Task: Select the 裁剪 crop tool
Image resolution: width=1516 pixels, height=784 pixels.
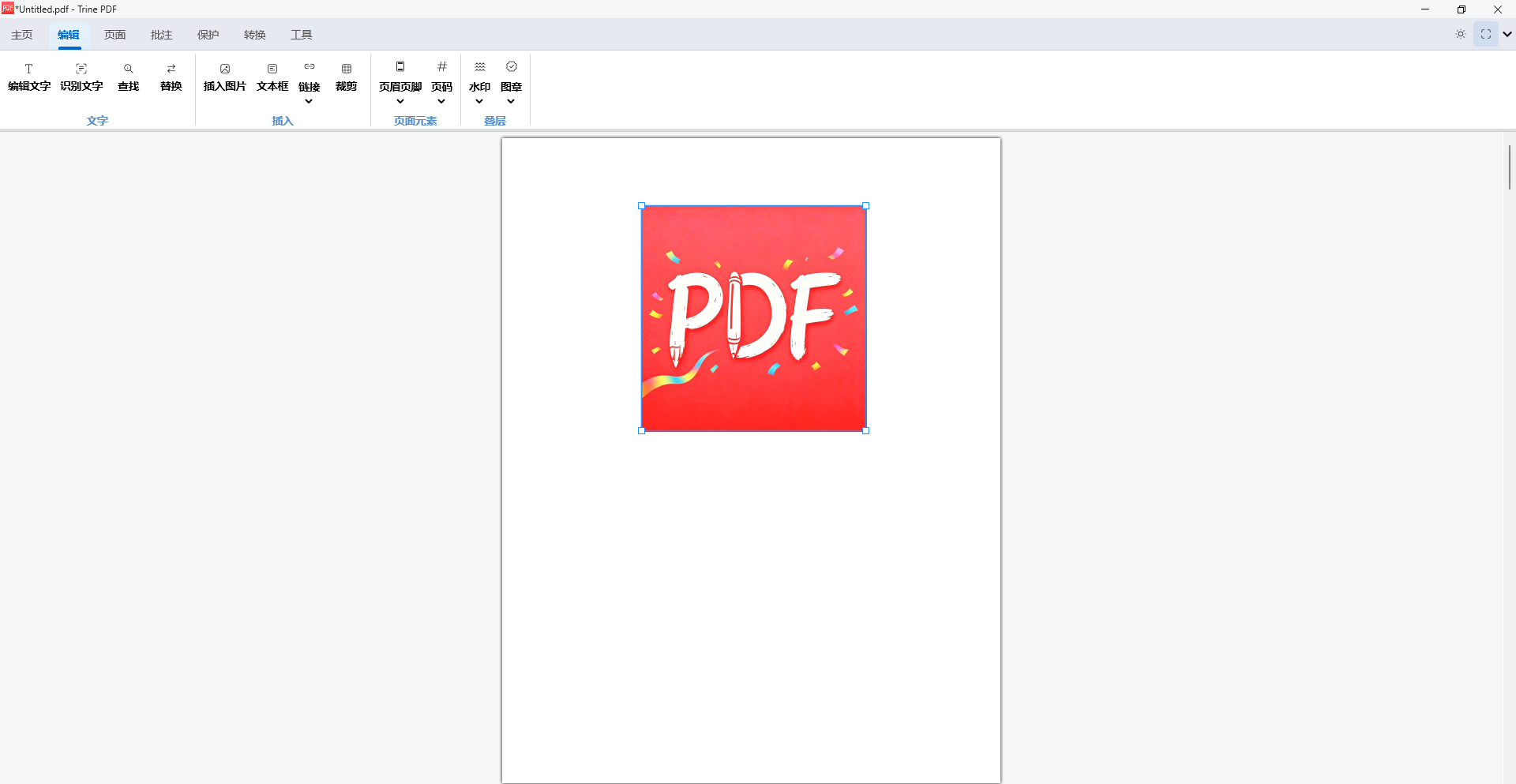Action: (x=347, y=77)
